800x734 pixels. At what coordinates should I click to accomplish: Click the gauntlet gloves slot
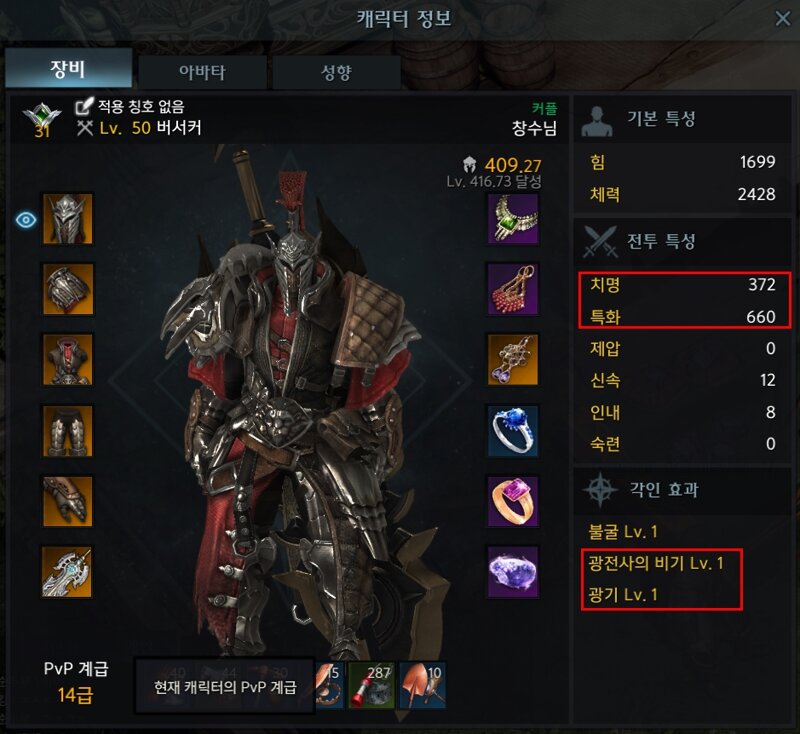67,501
